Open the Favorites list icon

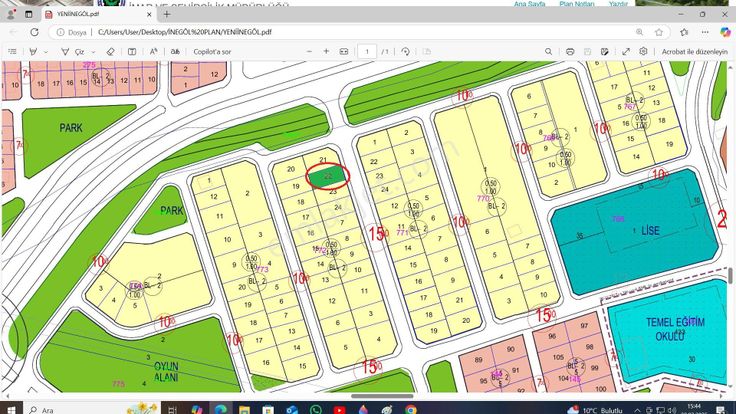684,32
